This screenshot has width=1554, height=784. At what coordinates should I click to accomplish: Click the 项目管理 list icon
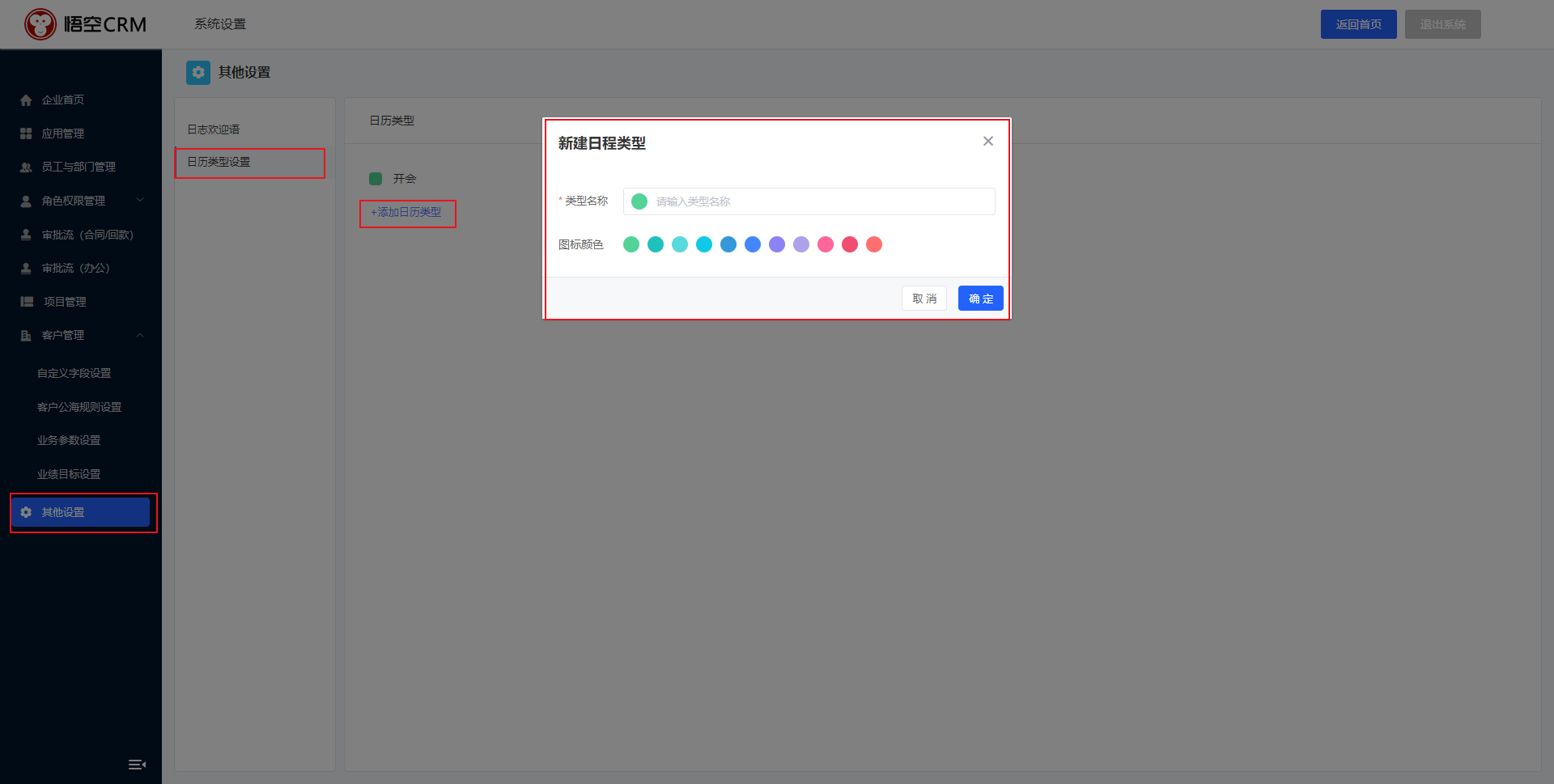pos(27,302)
